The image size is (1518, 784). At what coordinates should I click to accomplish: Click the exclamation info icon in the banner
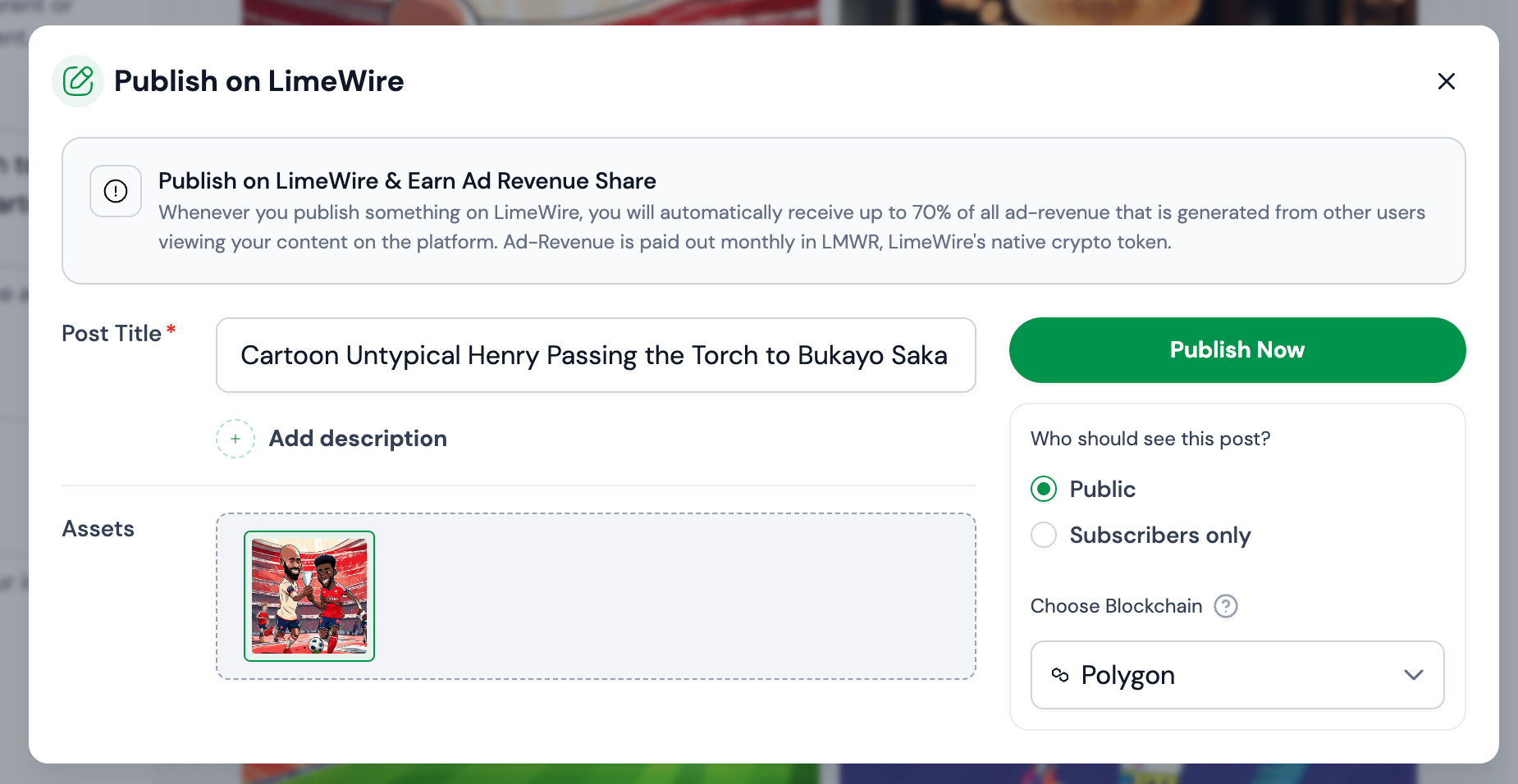point(116,191)
